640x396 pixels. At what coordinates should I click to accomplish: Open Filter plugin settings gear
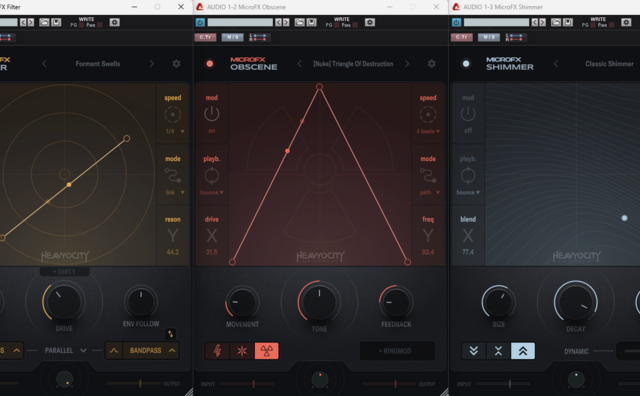click(x=176, y=64)
